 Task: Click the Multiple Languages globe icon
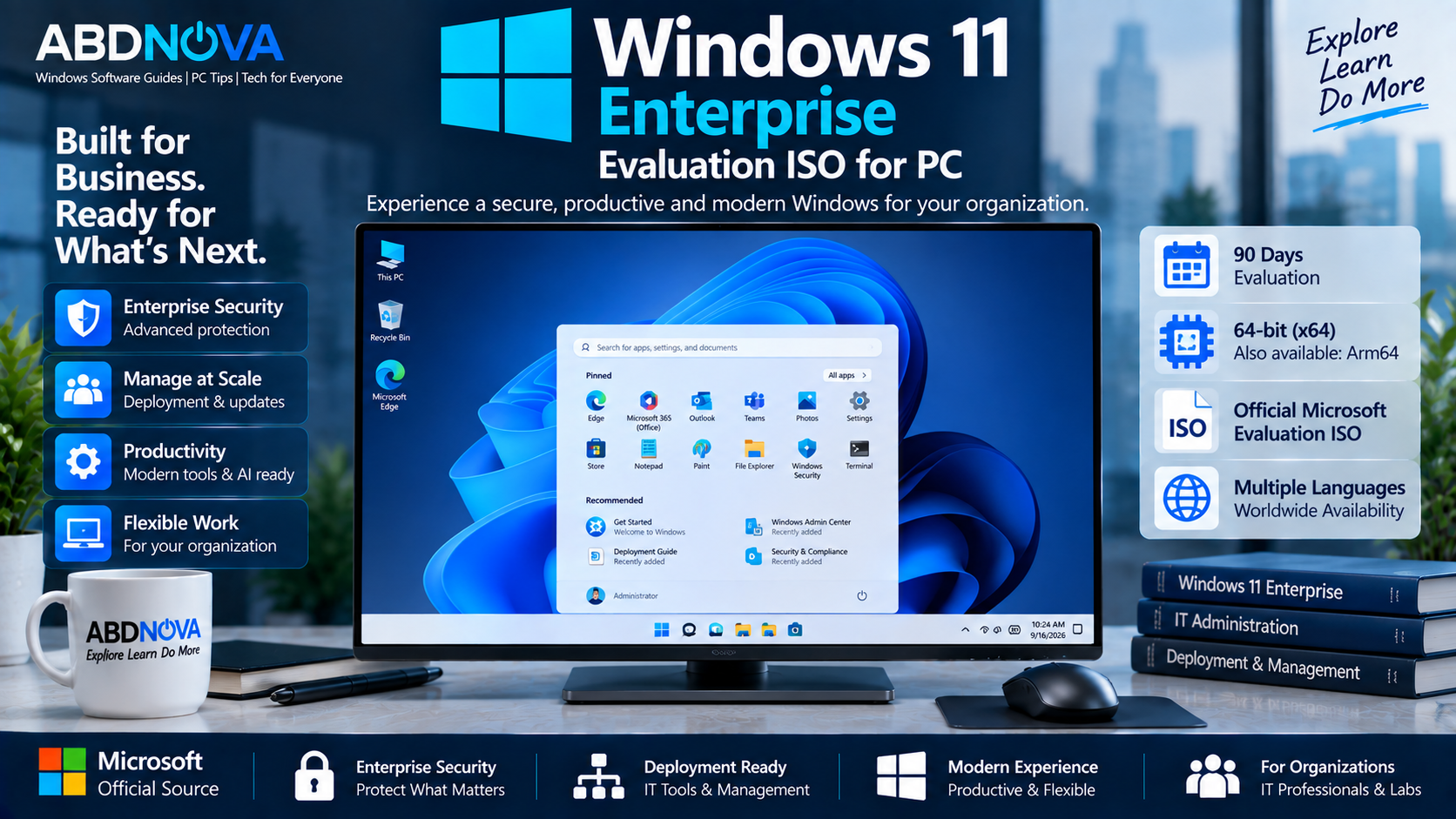click(x=1186, y=499)
